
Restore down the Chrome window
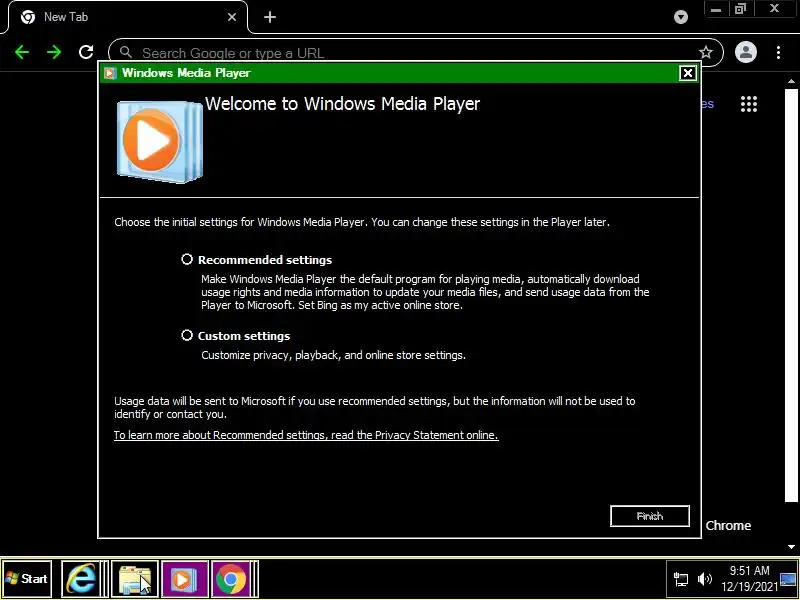pos(740,9)
